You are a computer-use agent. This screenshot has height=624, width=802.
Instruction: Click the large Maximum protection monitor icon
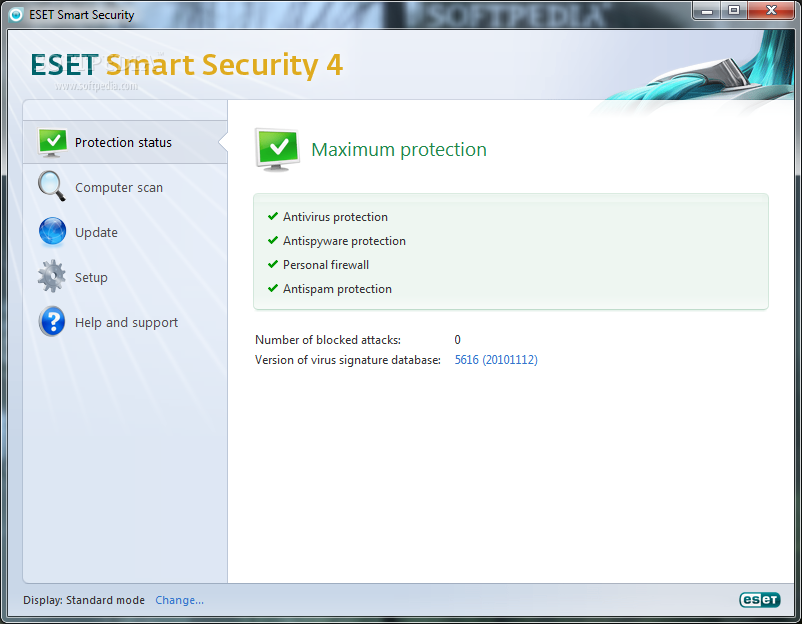click(x=277, y=150)
